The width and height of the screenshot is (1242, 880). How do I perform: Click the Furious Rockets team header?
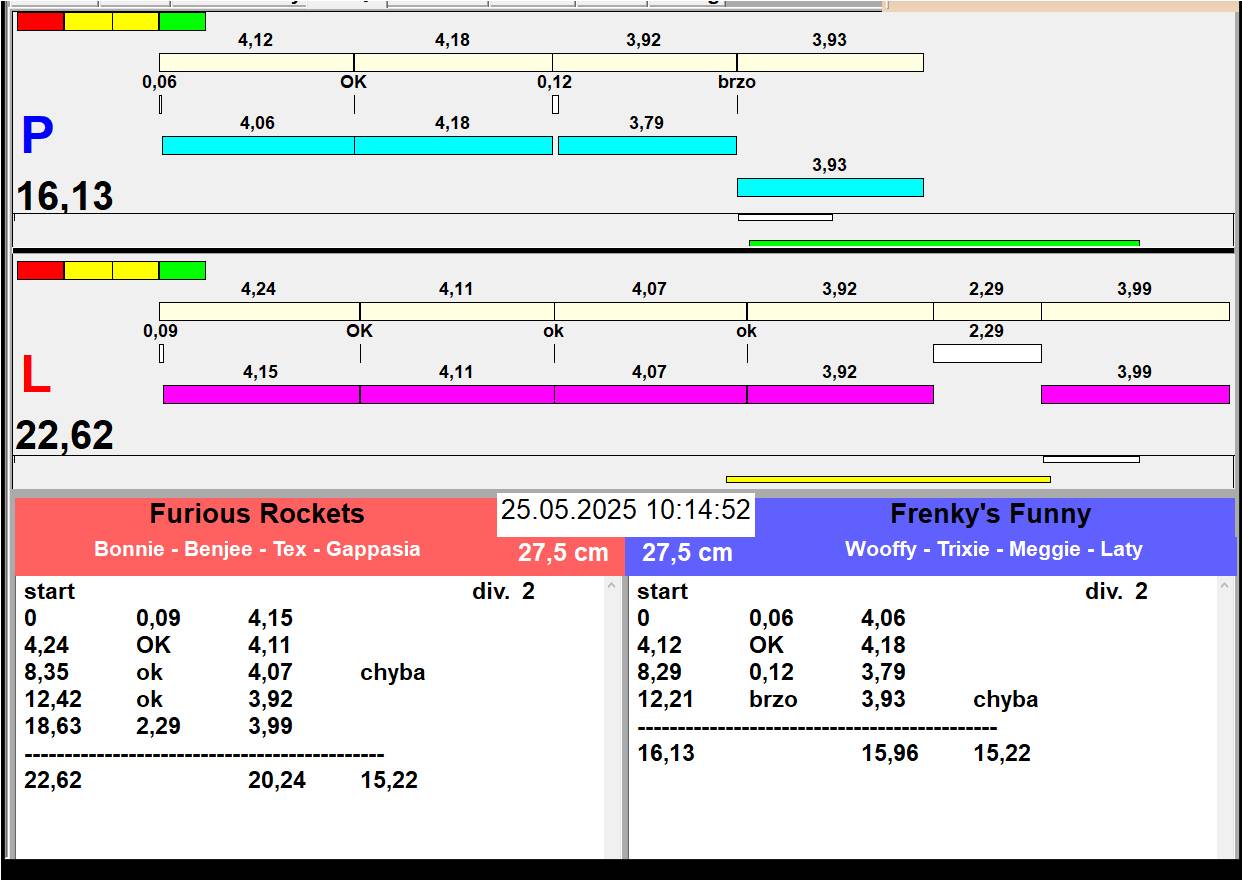257,514
